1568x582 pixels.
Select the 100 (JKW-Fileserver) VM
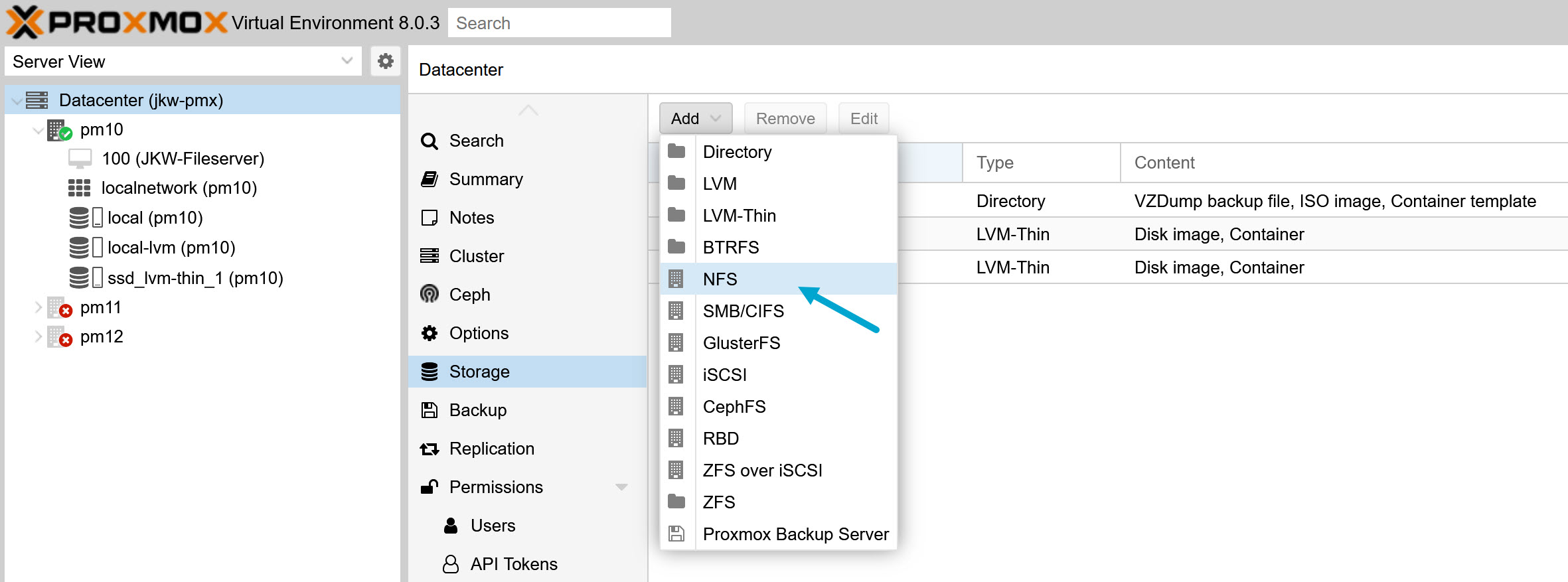click(x=183, y=159)
